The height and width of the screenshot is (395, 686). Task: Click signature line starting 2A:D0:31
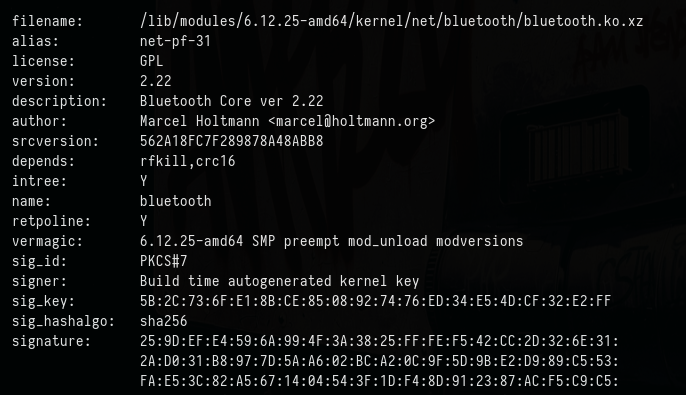click(379, 361)
